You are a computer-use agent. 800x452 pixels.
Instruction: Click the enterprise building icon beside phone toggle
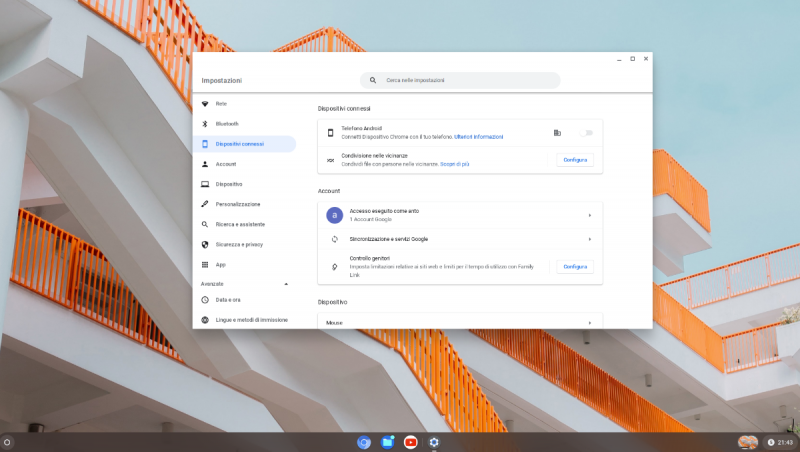pos(557,133)
